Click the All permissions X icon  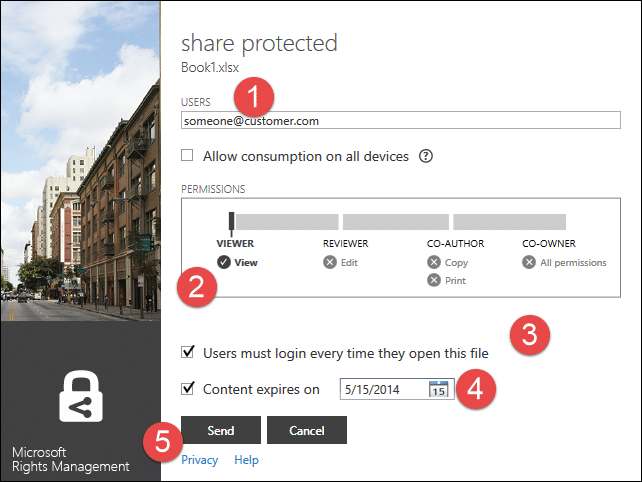[x=529, y=263]
